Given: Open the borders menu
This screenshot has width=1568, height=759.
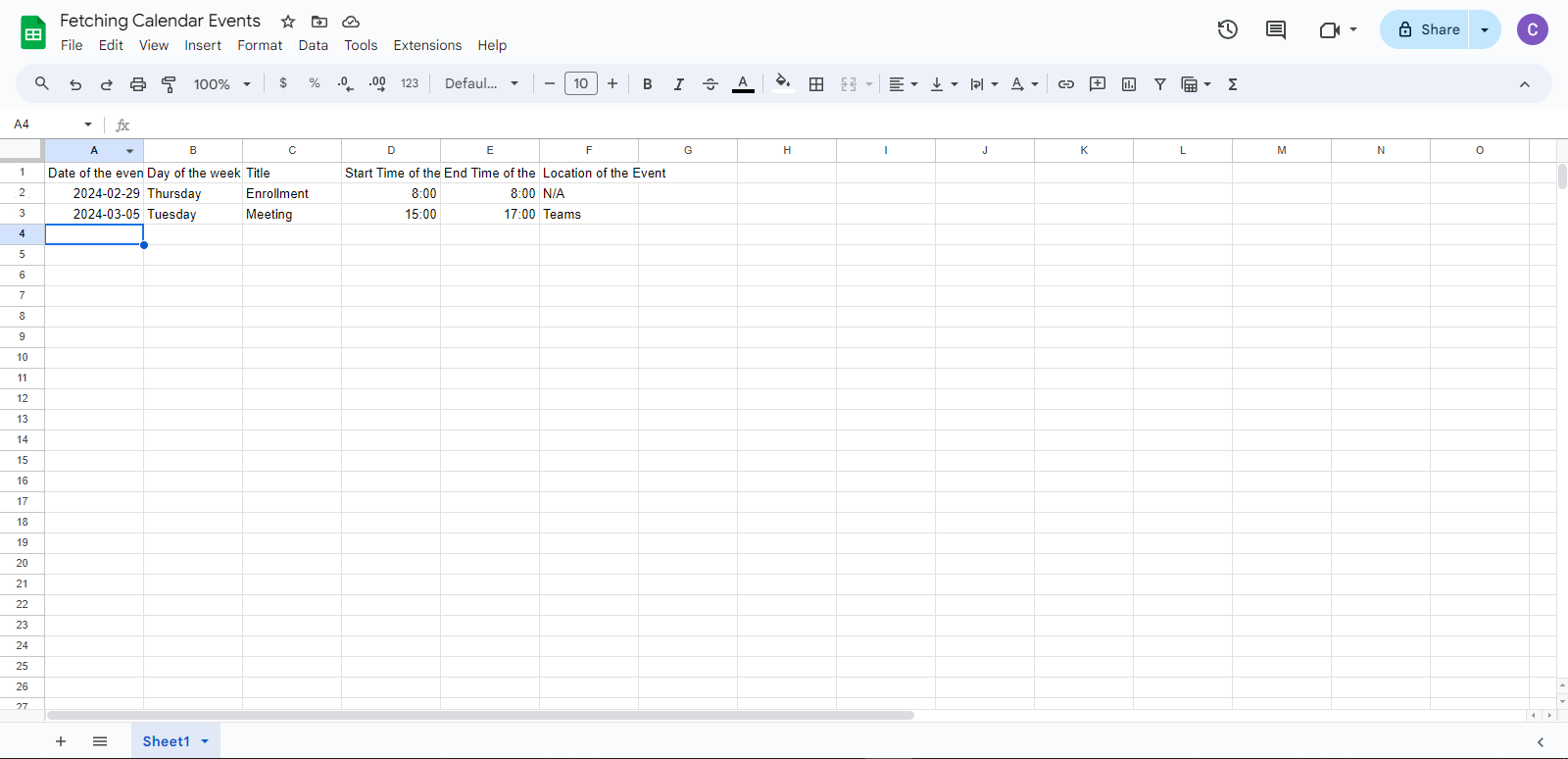Looking at the screenshot, I should pos(816,84).
